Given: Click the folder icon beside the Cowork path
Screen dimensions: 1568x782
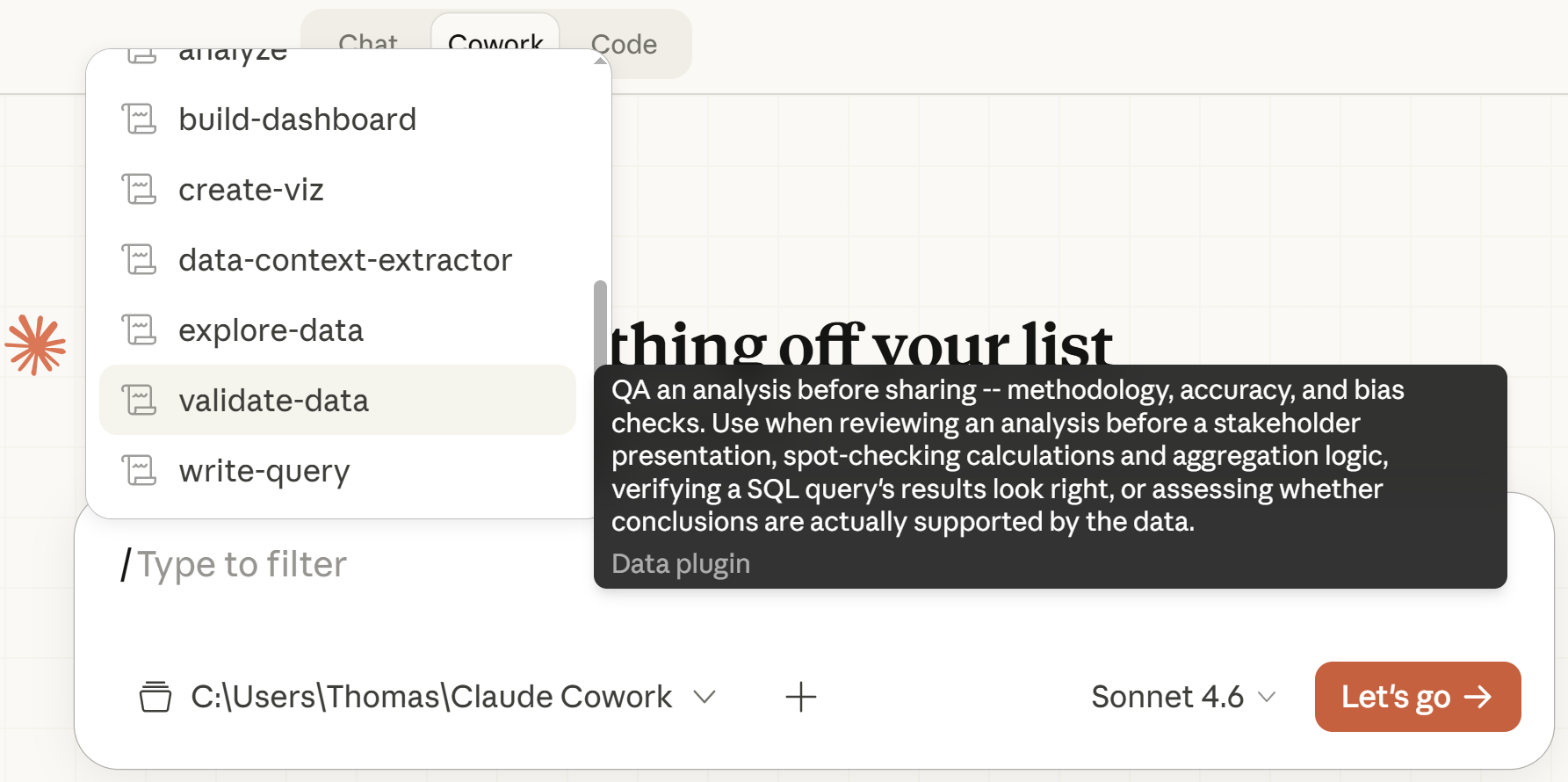Looking at the screenshot, I should click(x=155, y=697).
